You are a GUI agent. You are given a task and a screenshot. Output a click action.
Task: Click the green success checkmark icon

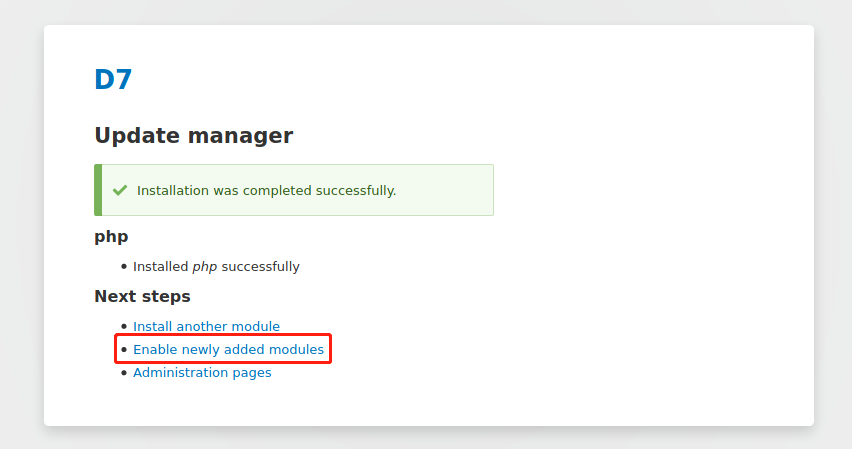tap(120, 190)
